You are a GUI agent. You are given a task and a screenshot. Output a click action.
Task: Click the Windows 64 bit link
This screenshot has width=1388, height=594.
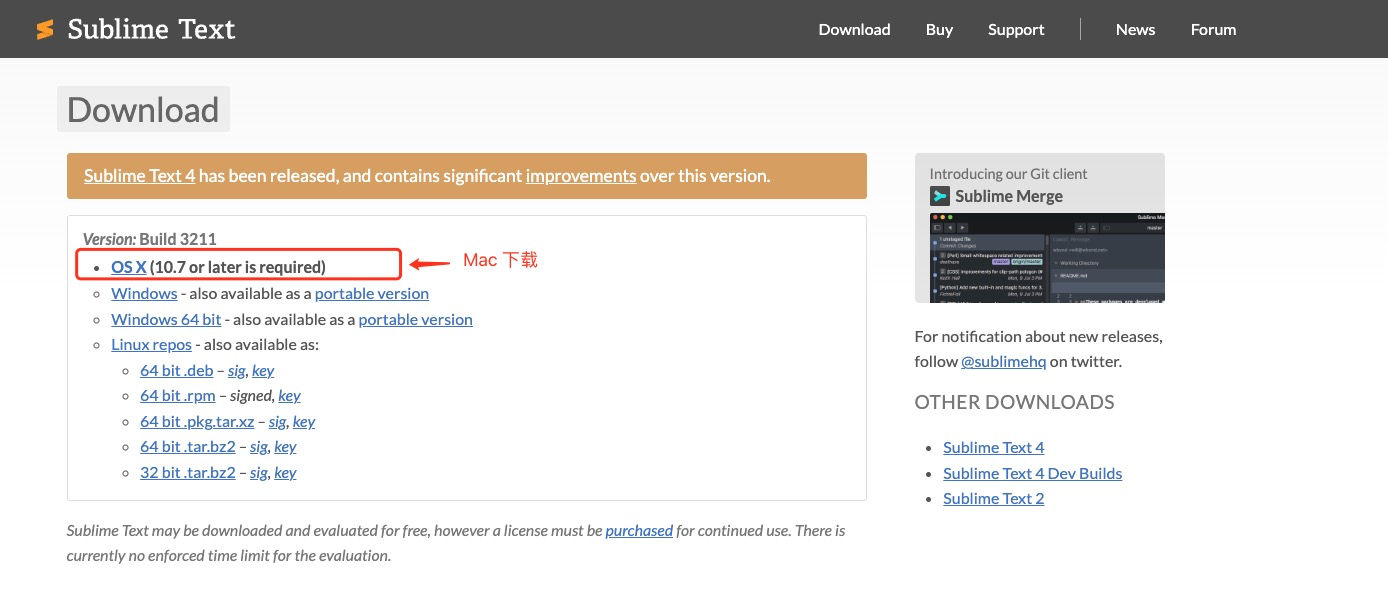166,319
